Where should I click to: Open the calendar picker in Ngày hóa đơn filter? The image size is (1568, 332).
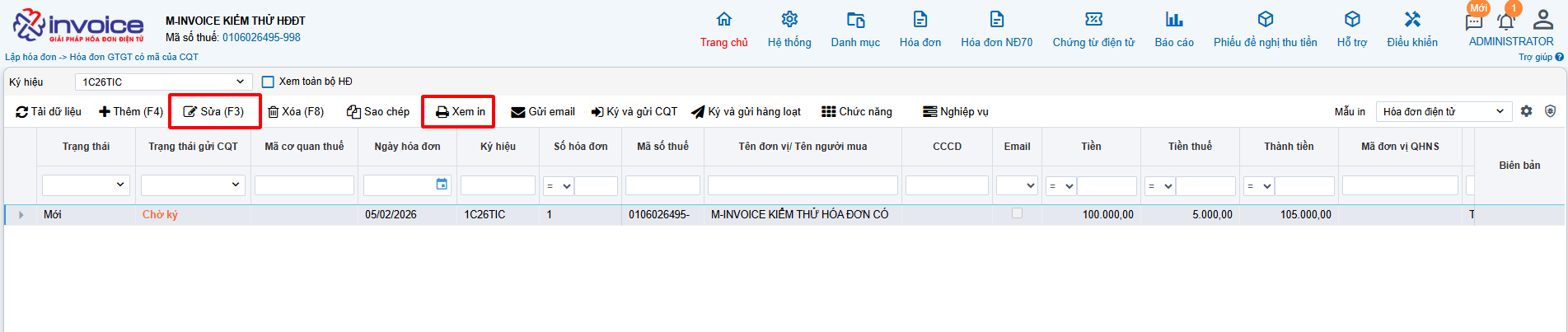tap(442, 185)
